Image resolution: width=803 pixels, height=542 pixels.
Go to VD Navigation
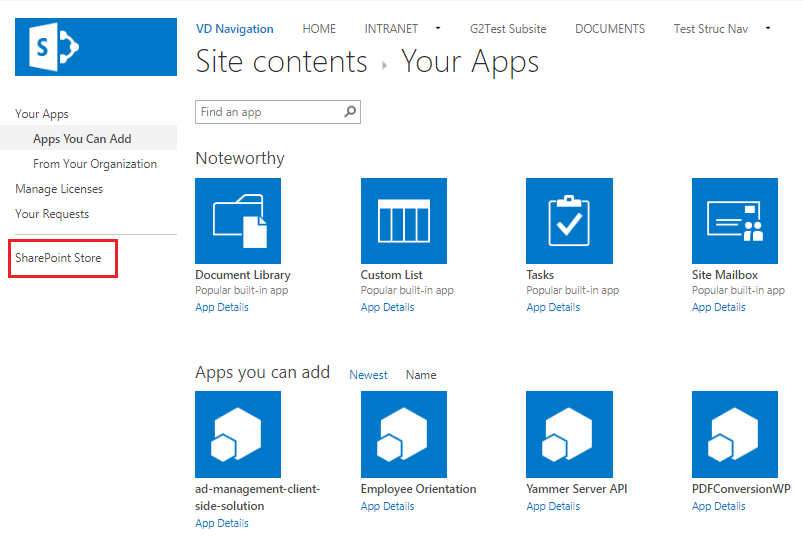(x=235, y=29)
